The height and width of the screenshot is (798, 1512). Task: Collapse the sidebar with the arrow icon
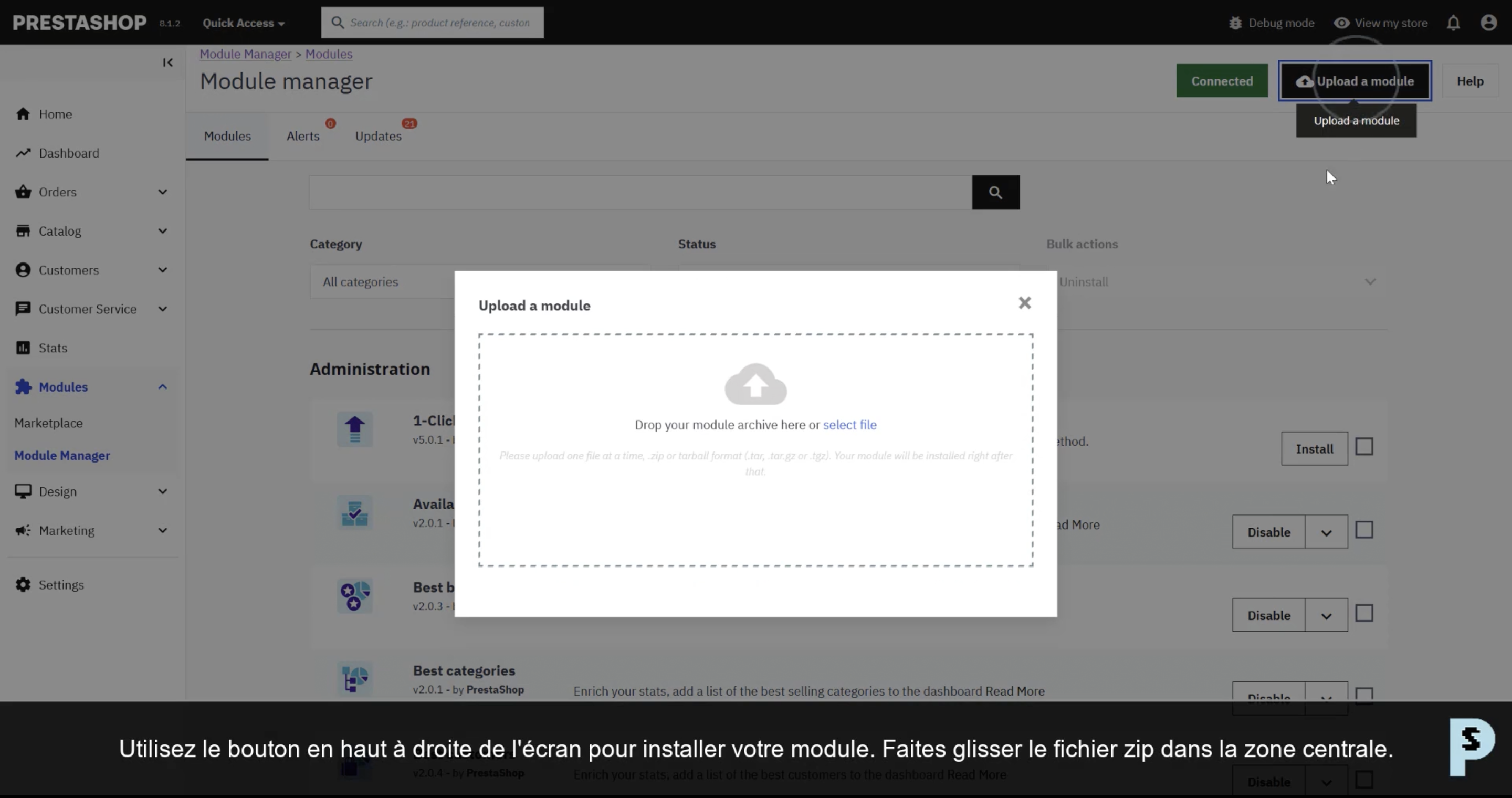click(x=168, y=62)
